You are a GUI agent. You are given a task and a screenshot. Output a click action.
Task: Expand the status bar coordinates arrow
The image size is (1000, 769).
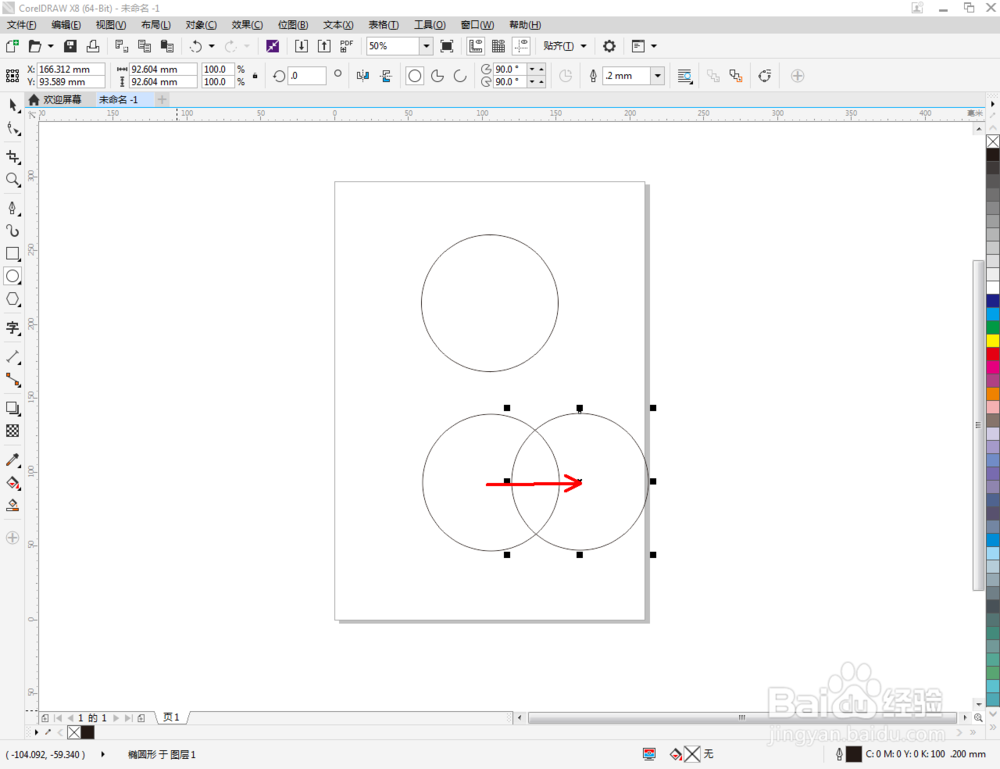103,754
